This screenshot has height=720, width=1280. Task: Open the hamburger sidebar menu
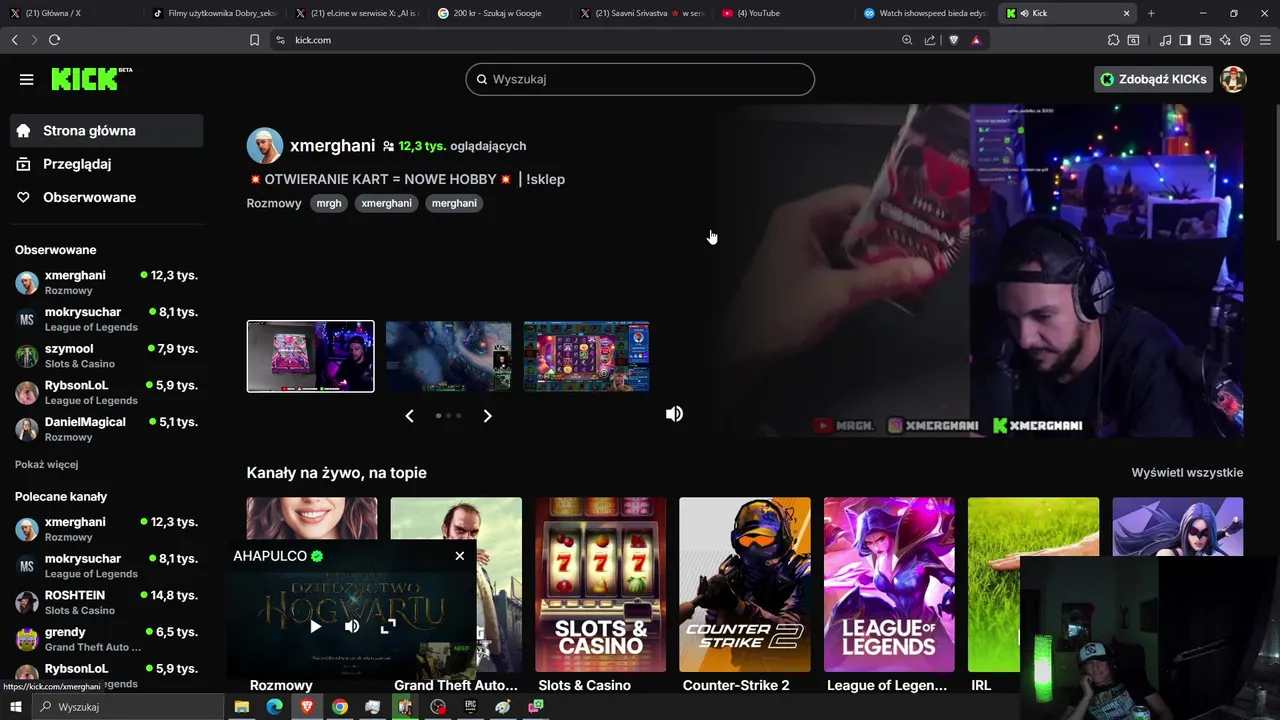27,79
